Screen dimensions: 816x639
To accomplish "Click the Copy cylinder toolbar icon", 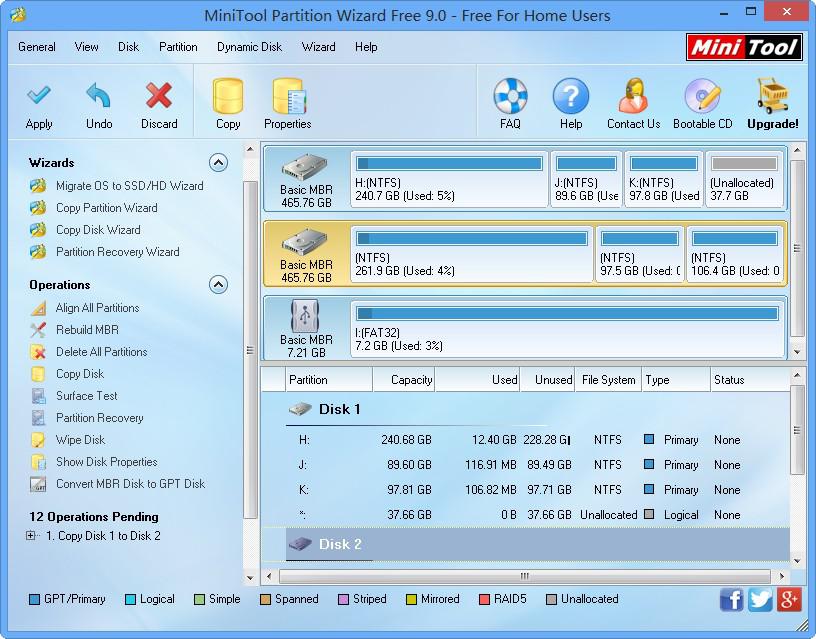I will click(x=228, y=96).
